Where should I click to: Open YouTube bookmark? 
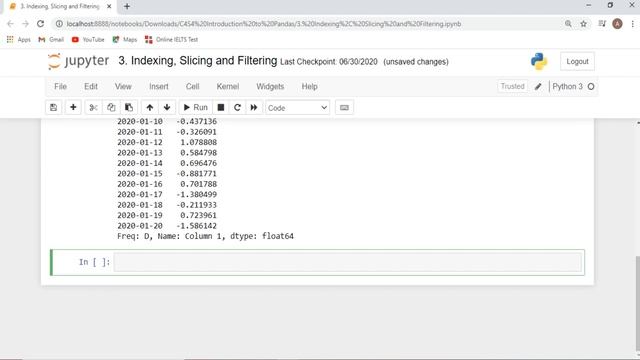pyautogui.click(x=88, y=40)
